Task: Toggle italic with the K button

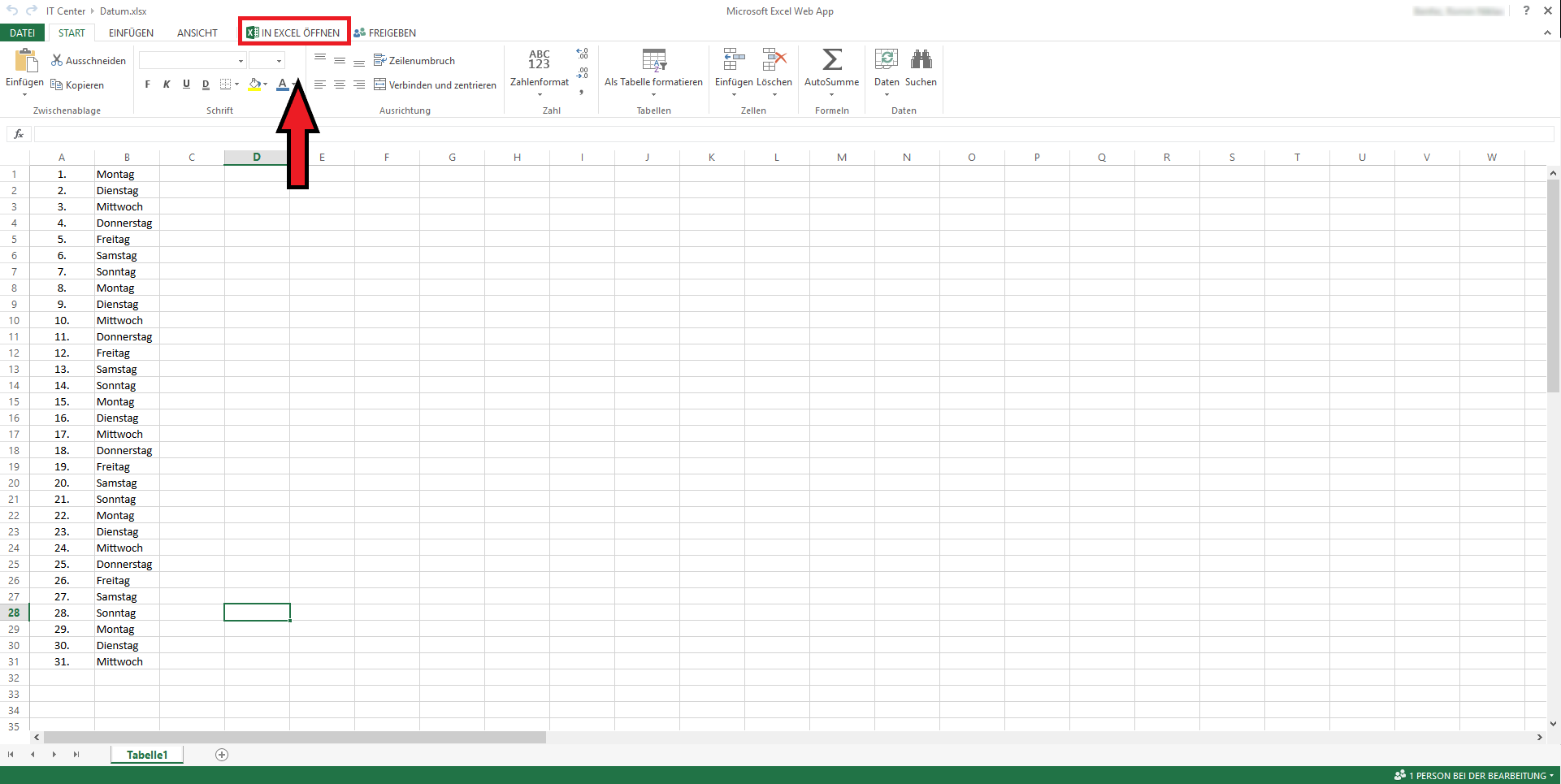Action: coord(166,84)
